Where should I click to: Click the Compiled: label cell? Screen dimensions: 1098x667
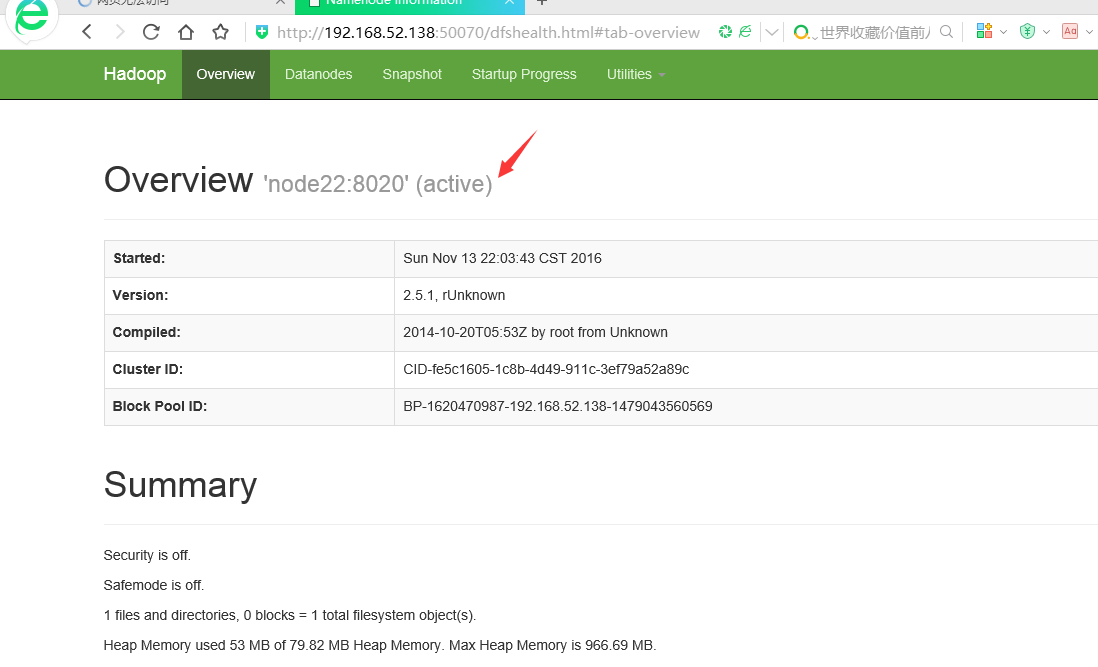tap(249, 333)
